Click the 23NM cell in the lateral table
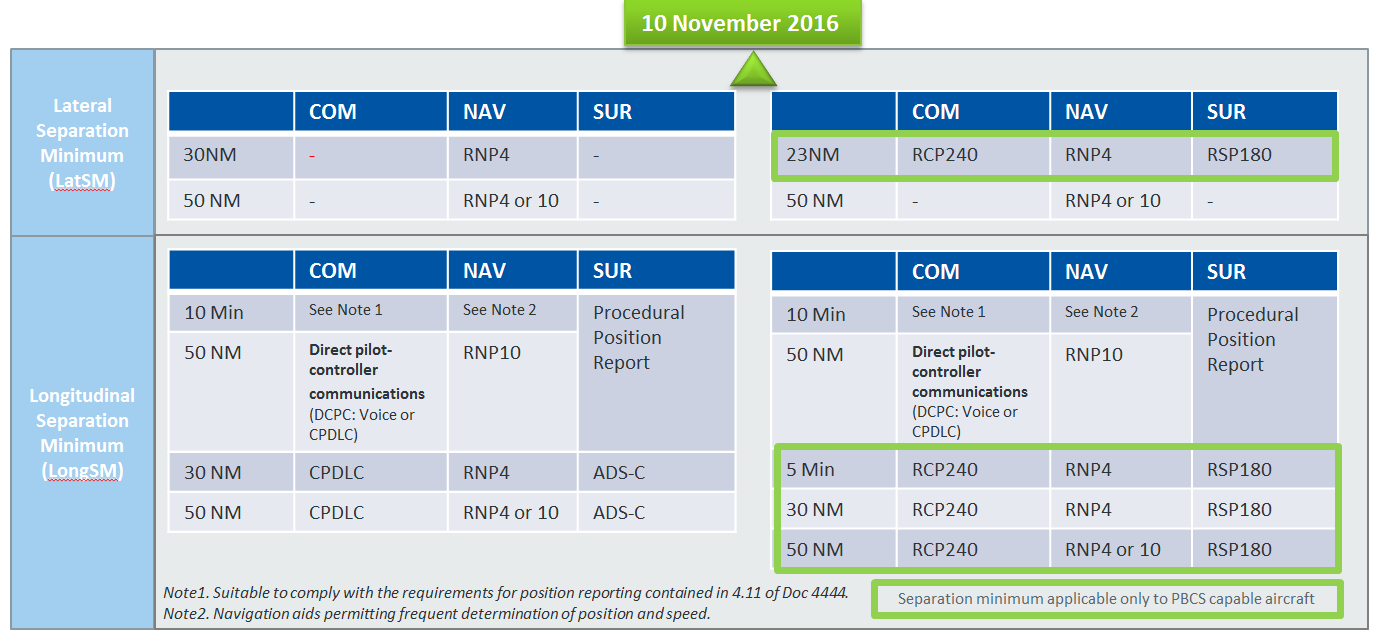Viewport: 1380px width, 632px height. [x=811, y=156]
